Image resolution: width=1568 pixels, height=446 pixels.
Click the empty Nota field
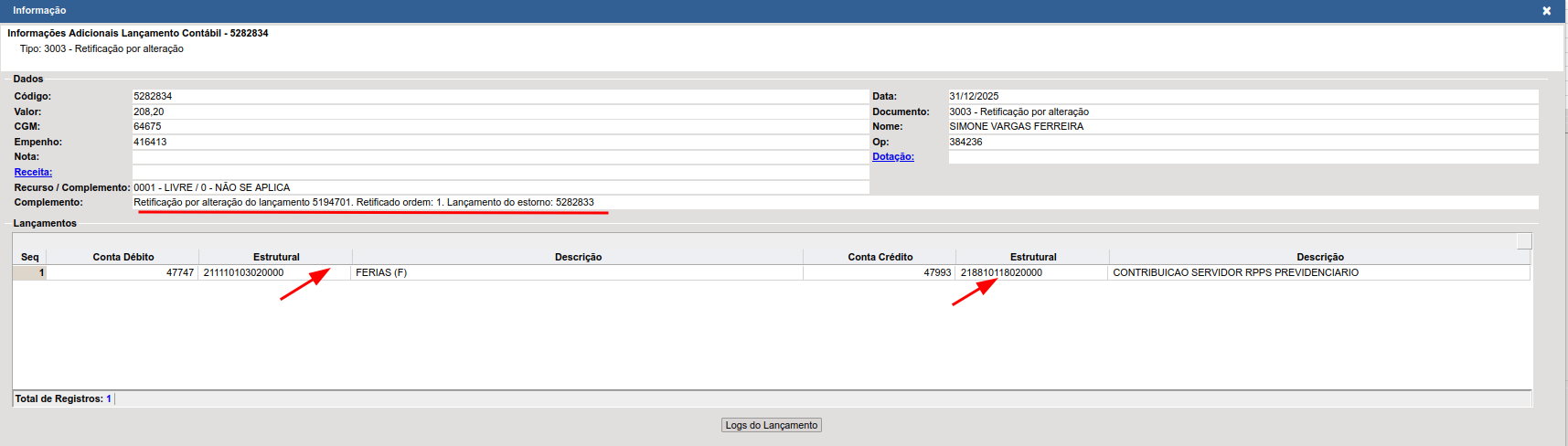point(499,156)
